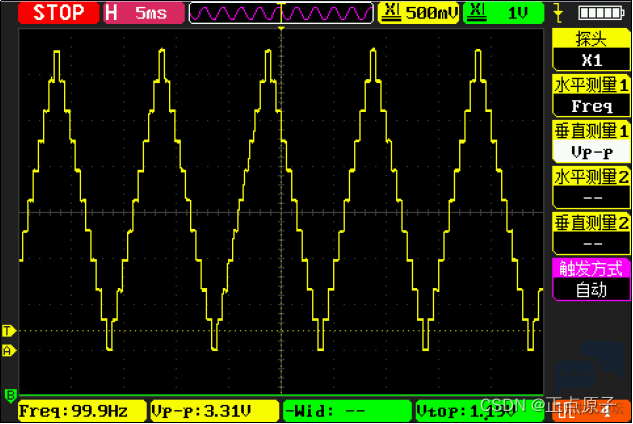
Task: Click the trigger edge icon at top
Action: coord(559,13)
